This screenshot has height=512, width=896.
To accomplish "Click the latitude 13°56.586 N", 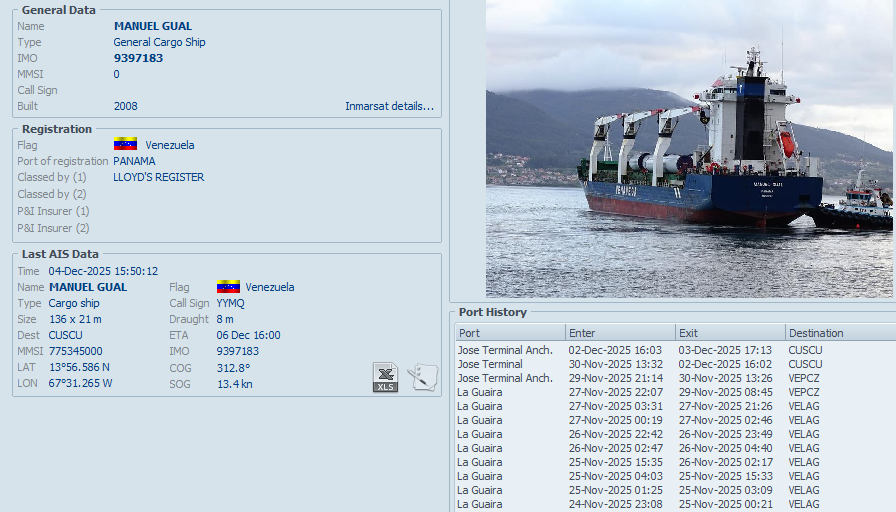I will 79,367.
